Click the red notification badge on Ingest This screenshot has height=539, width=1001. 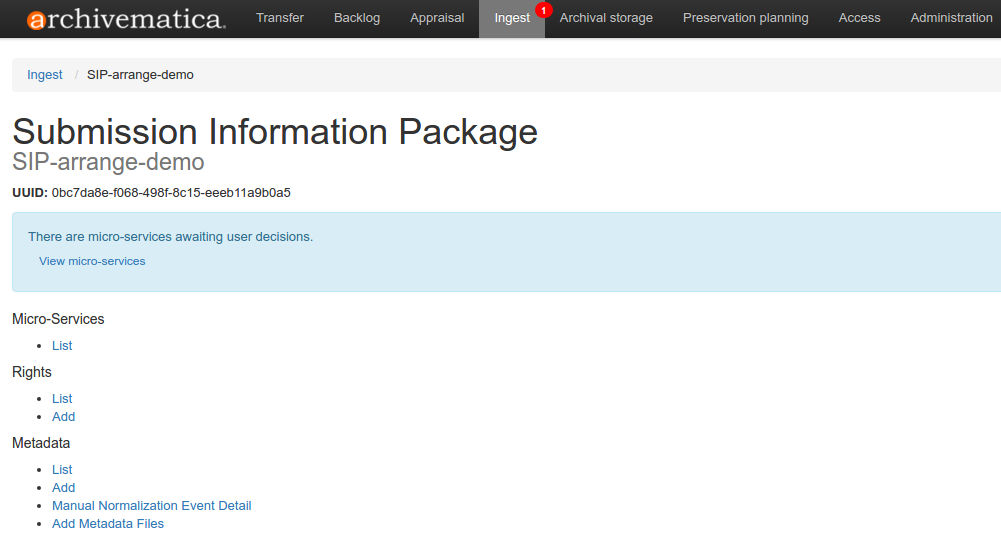(x=543, y=10)
